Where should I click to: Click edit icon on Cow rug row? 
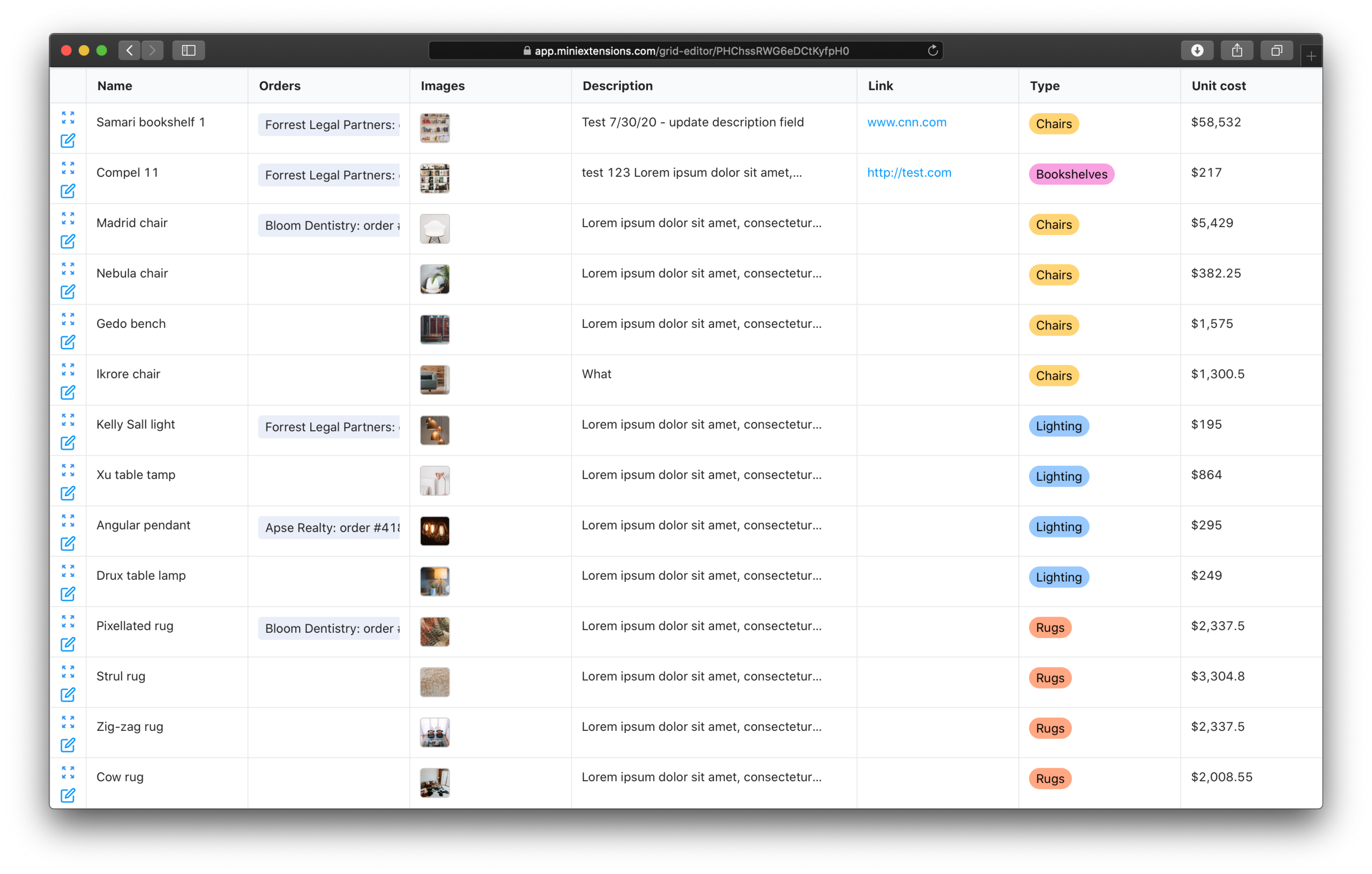[68, 795]
